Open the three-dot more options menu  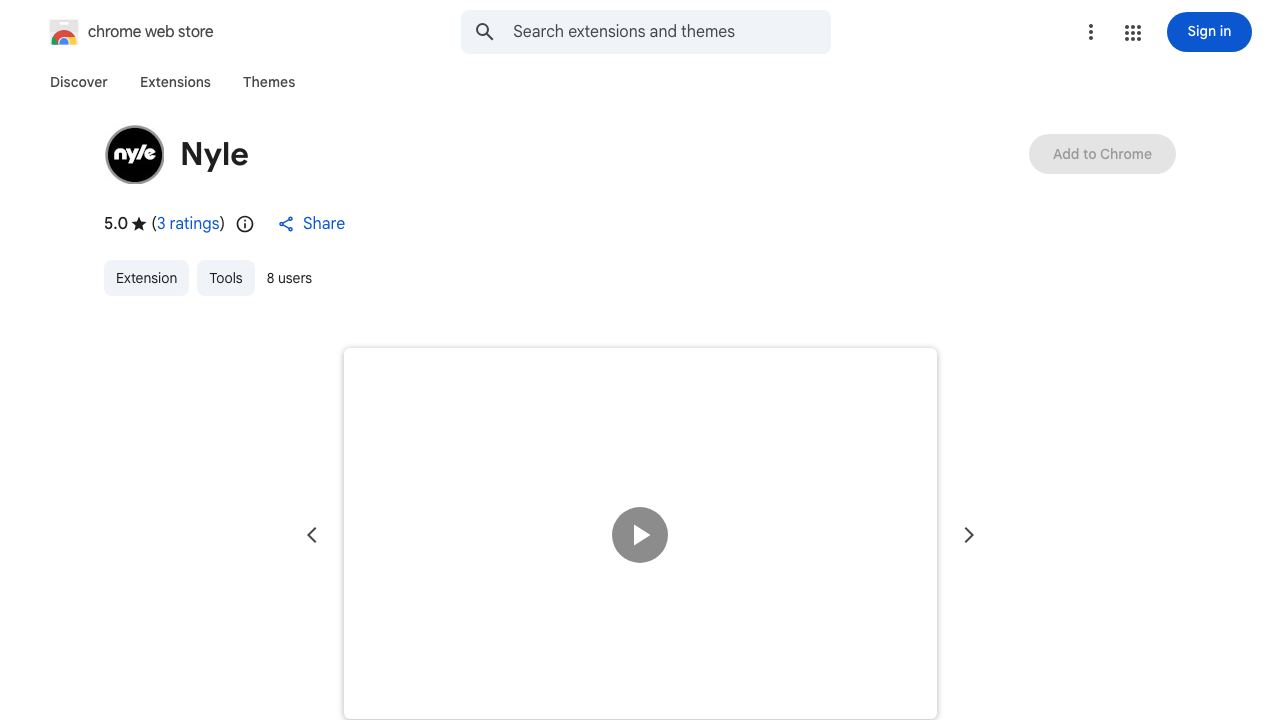(x=1091, y=32)
